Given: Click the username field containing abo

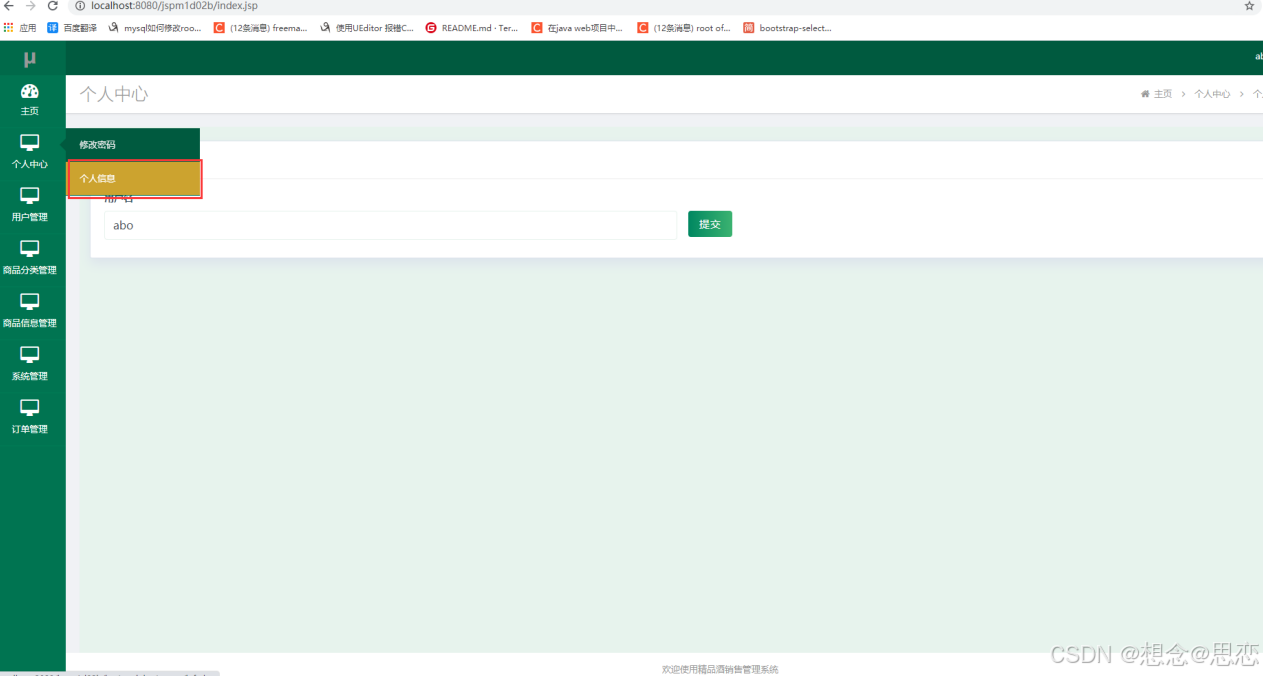Looking at the screenshot, I should [x=390, y=225].
